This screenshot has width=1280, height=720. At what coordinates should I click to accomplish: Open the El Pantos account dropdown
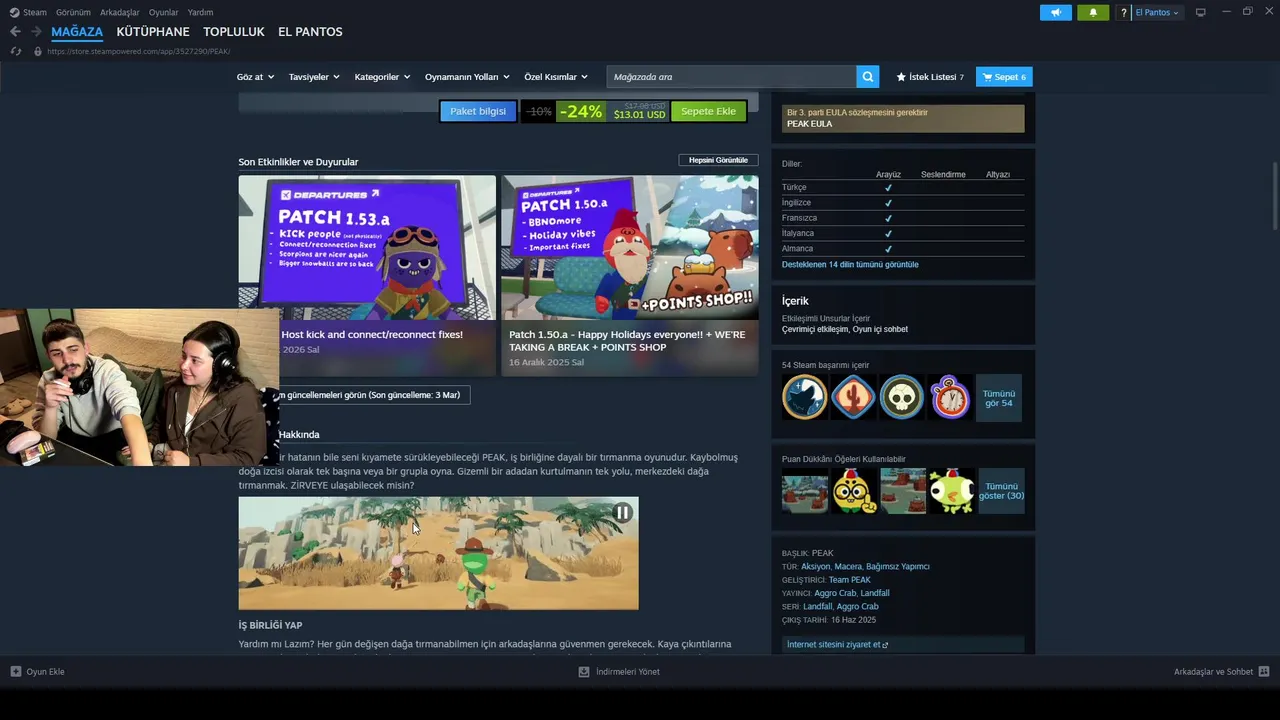click(x=1157, y=12)
